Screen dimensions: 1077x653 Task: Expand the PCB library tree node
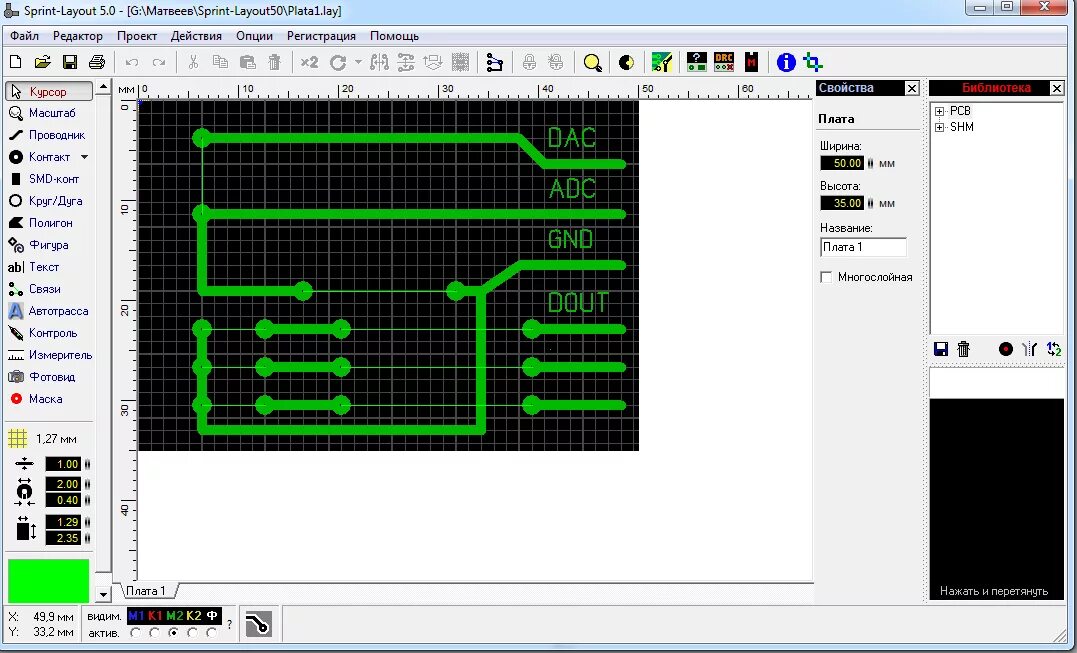(x=940, y=111)
